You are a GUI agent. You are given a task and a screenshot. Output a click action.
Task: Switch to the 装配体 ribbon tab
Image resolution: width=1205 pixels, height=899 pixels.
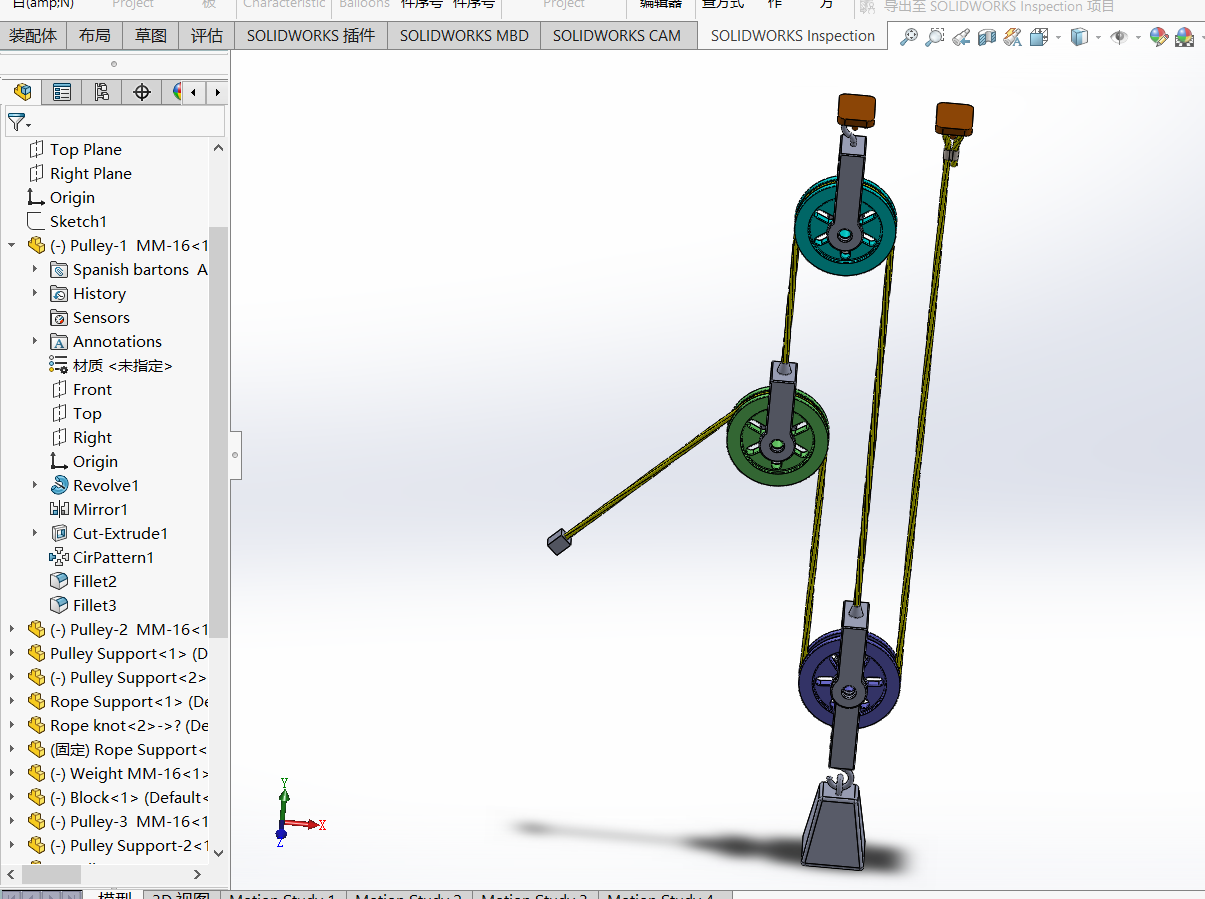(33, 36)
